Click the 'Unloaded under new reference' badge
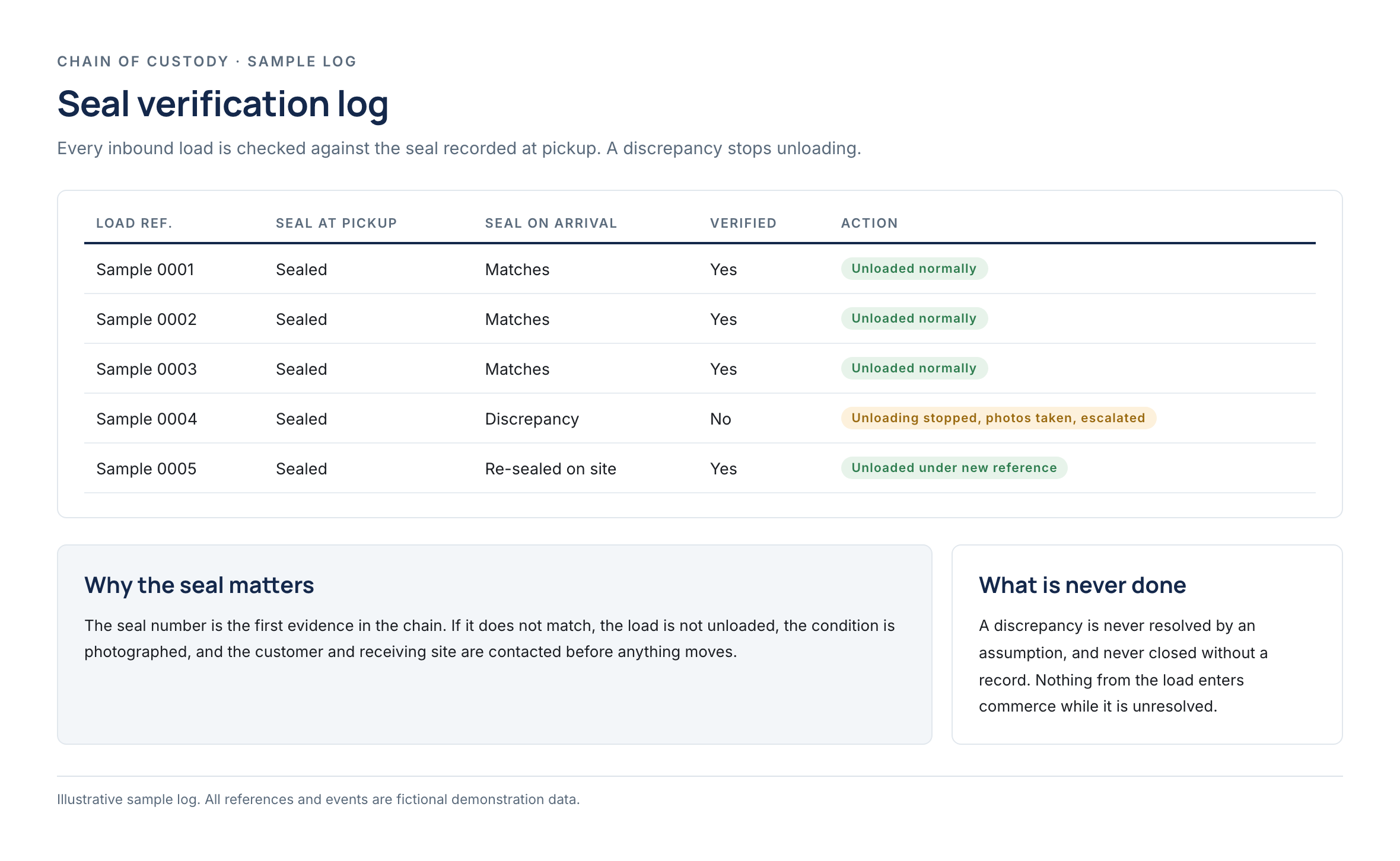This screenshot has width=1400, height=861. 954,468
